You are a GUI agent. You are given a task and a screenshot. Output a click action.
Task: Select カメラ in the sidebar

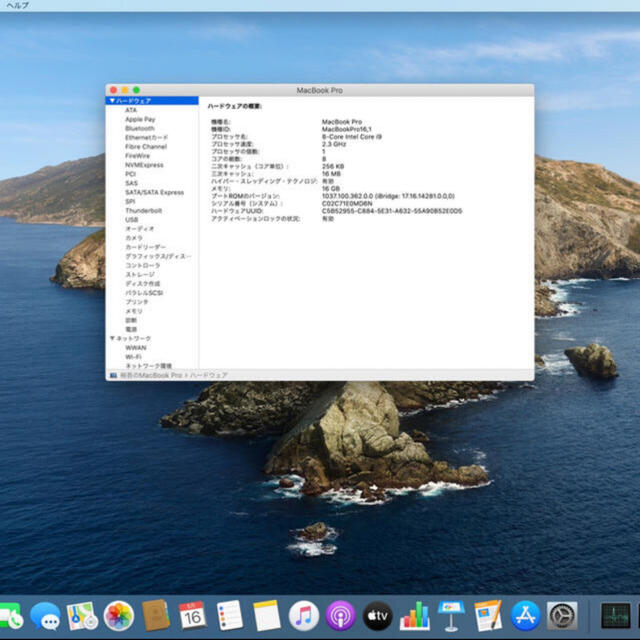tap(134, 238)
